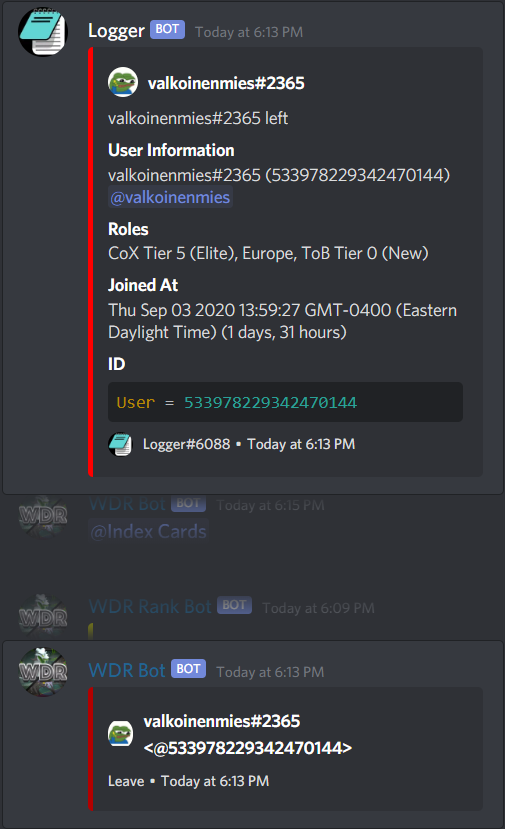The height and width of the screenshot is (829, 505).
Task: Click the WDR Rank Bot username
Action: pos(150,606)
